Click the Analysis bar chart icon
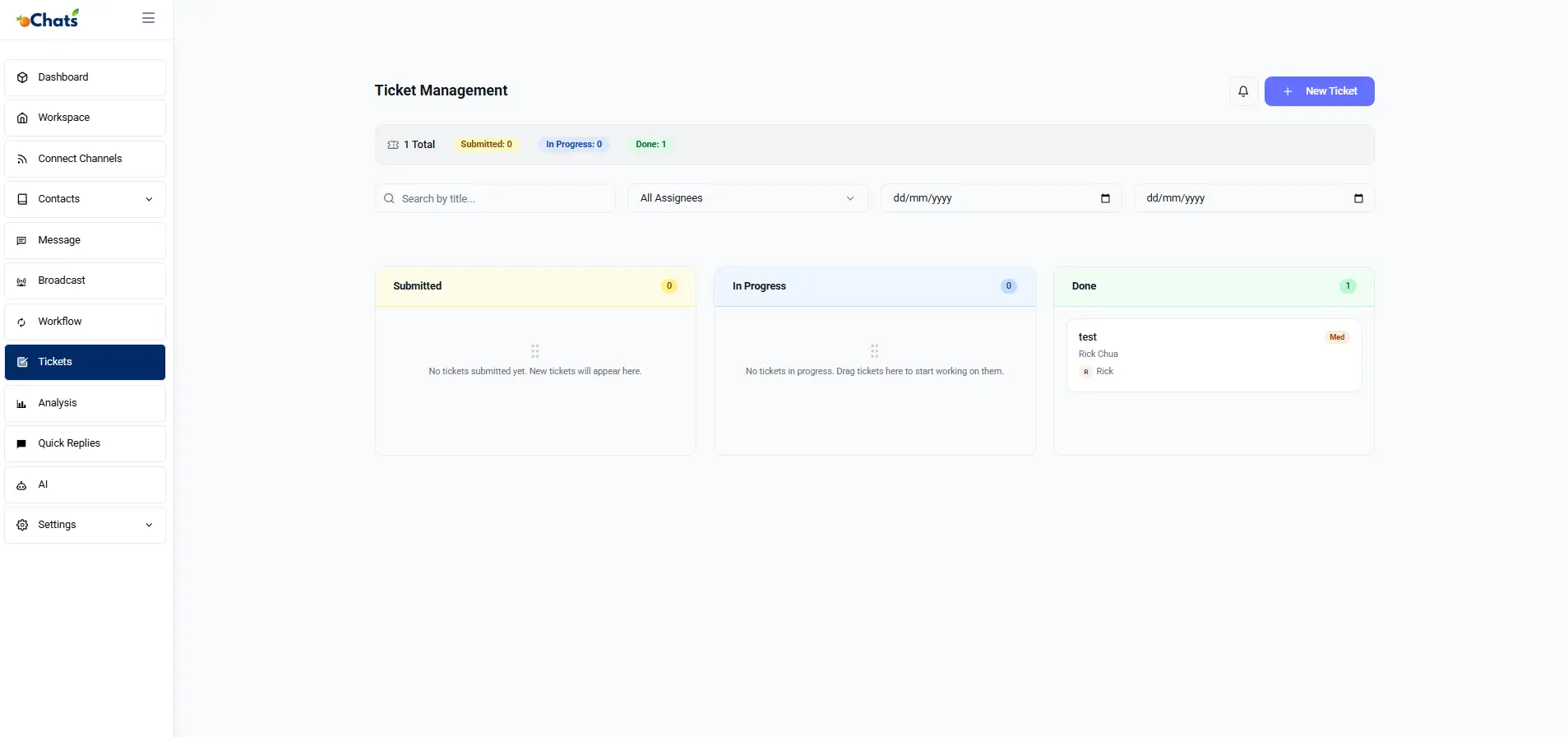The image size is (1568, 737). click(x=22, y=403)
